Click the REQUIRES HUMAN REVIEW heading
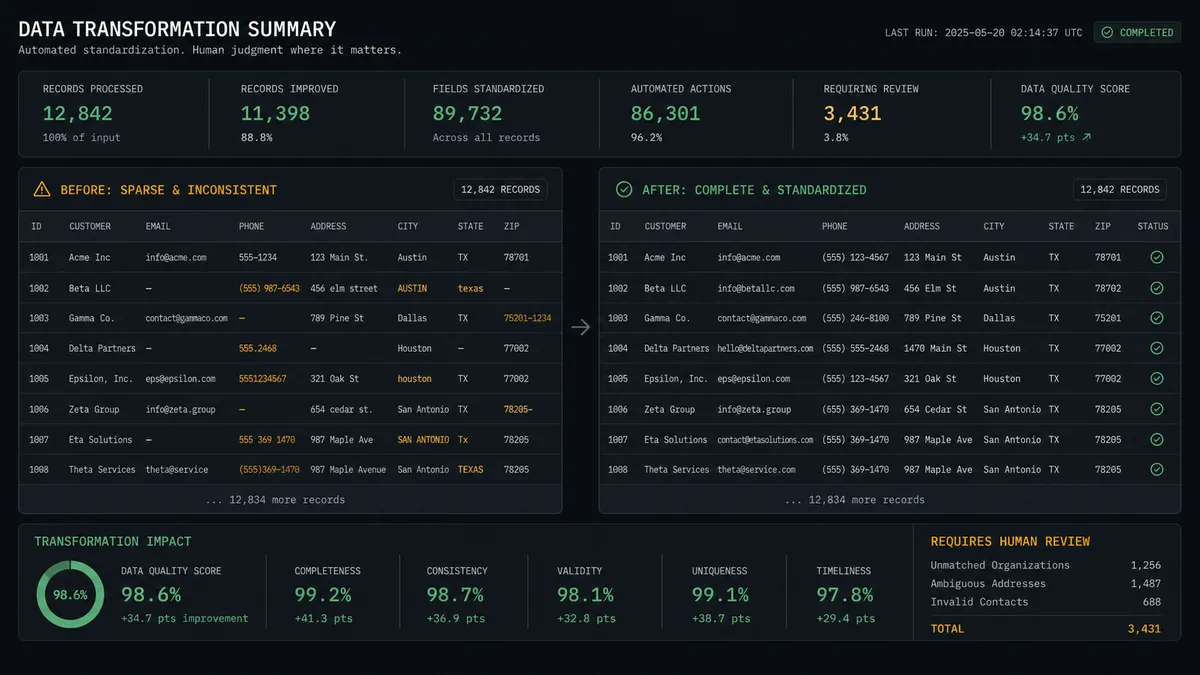Screen dimensions: 1200x675 click(x=1010, y=541)
